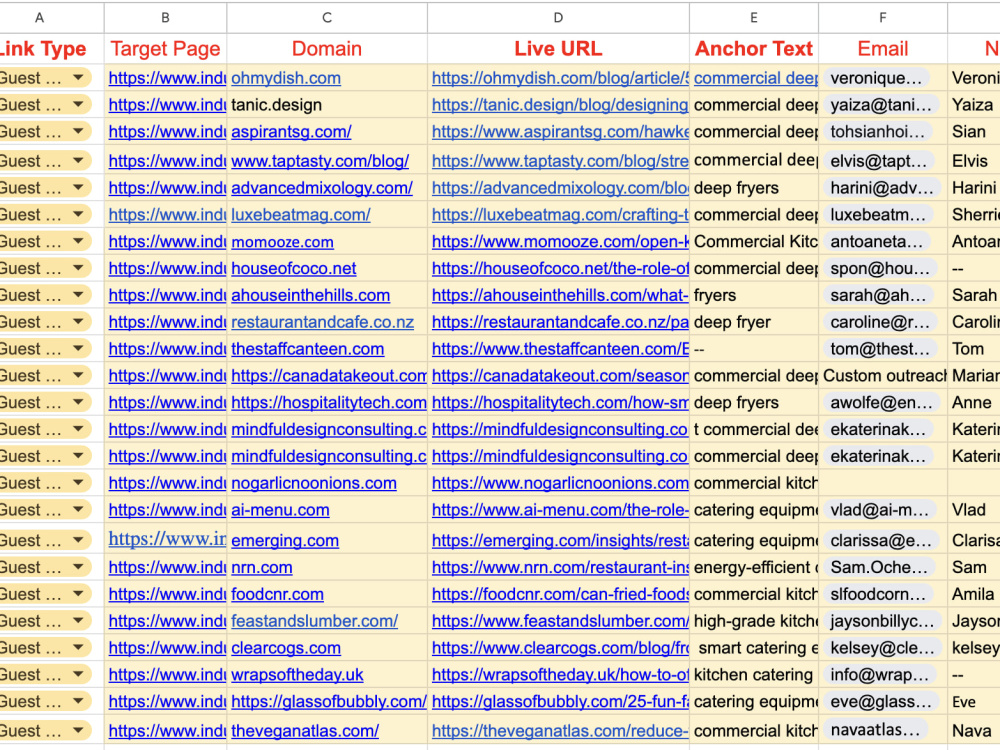The image size is (1000, 750).
Task: Open the nrn.com domain link
Action: pos(262,567)
